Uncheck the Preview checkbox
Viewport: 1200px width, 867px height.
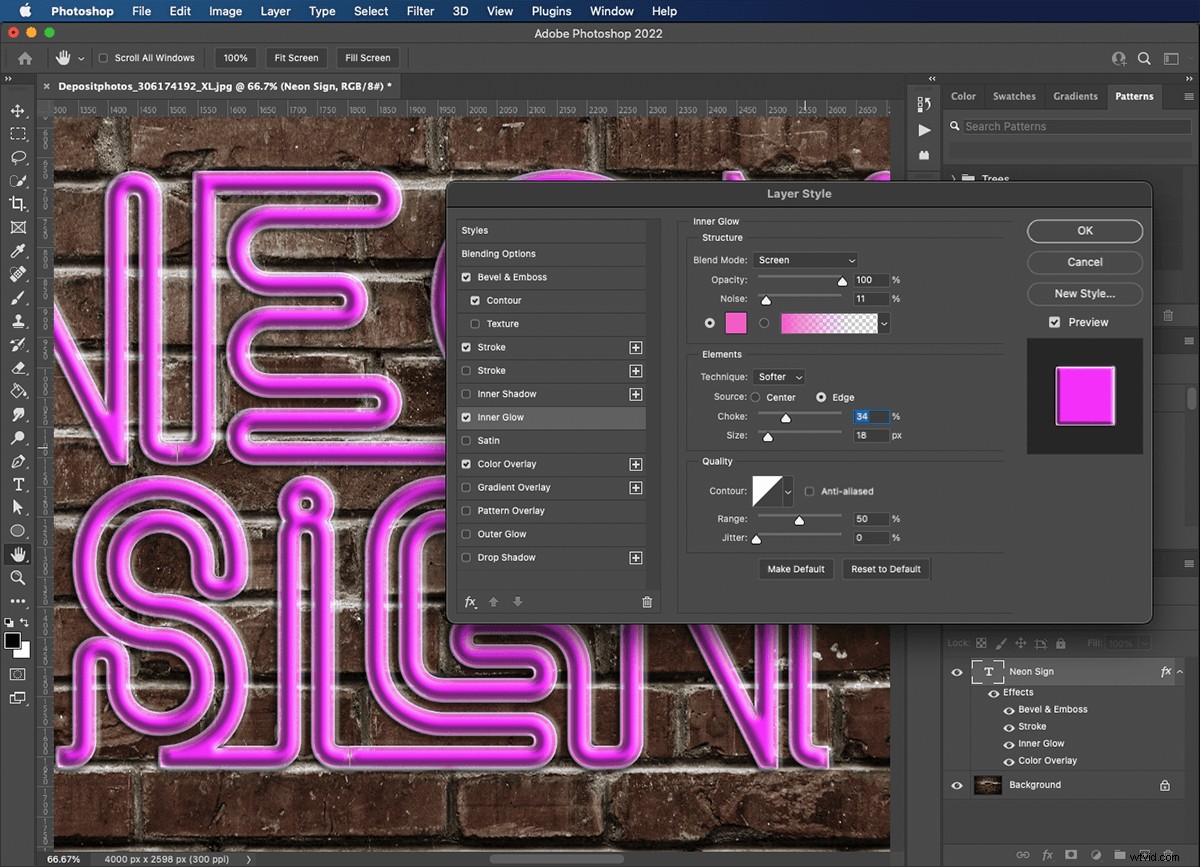1054,322
